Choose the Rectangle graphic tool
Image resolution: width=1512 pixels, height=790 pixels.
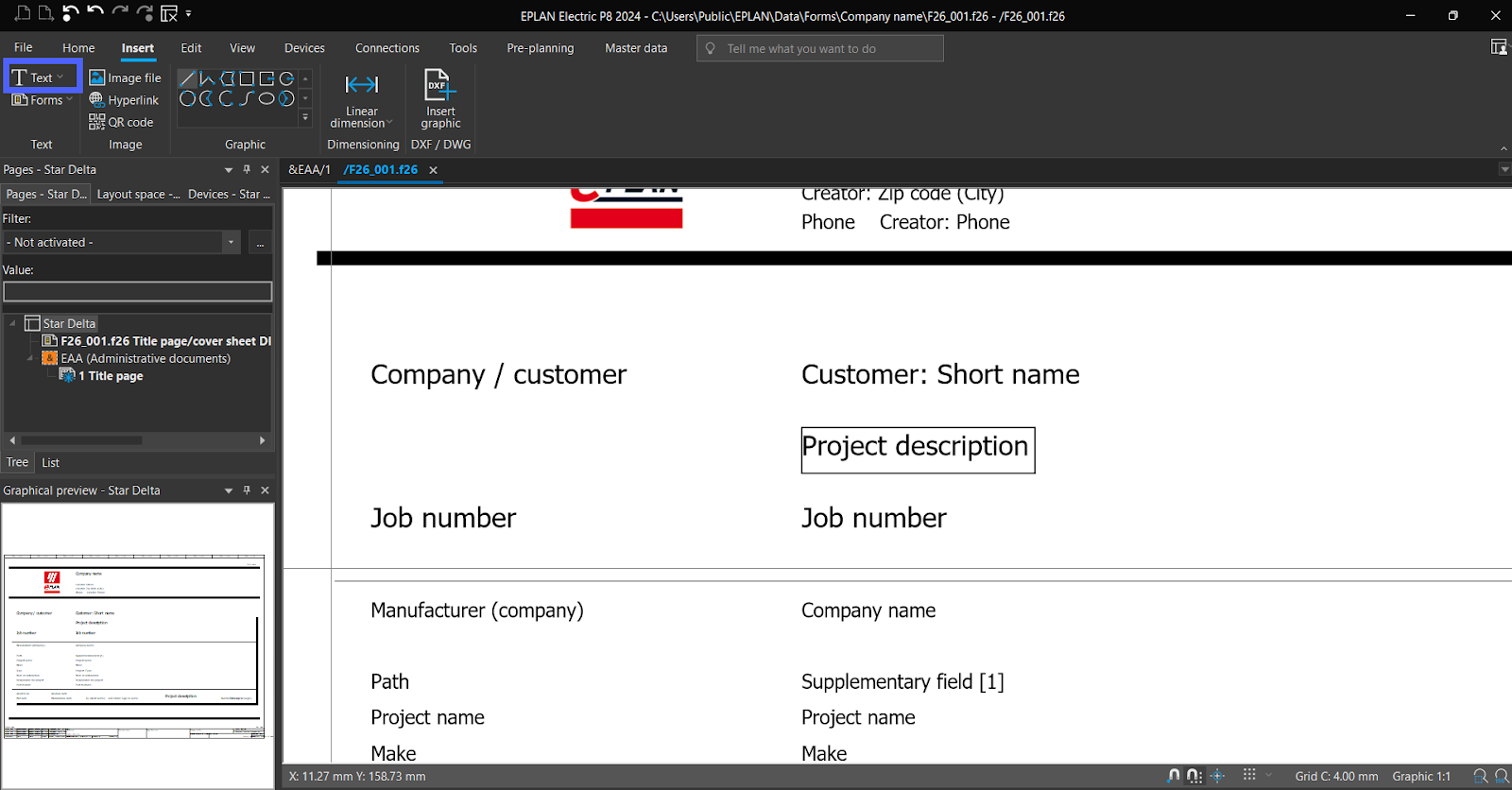247,78
